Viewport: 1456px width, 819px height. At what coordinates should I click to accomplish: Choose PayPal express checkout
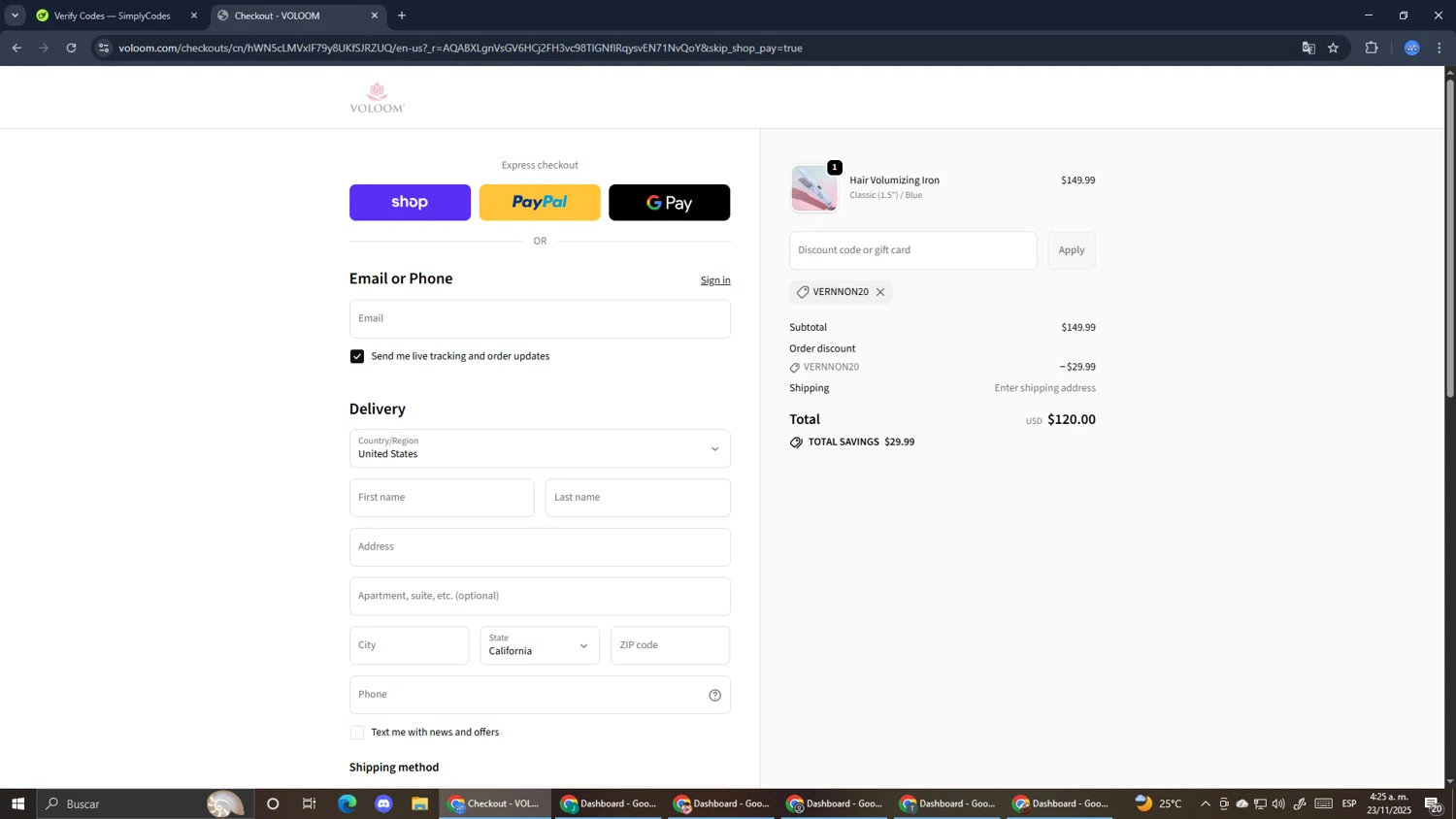[x=540, y=203]
